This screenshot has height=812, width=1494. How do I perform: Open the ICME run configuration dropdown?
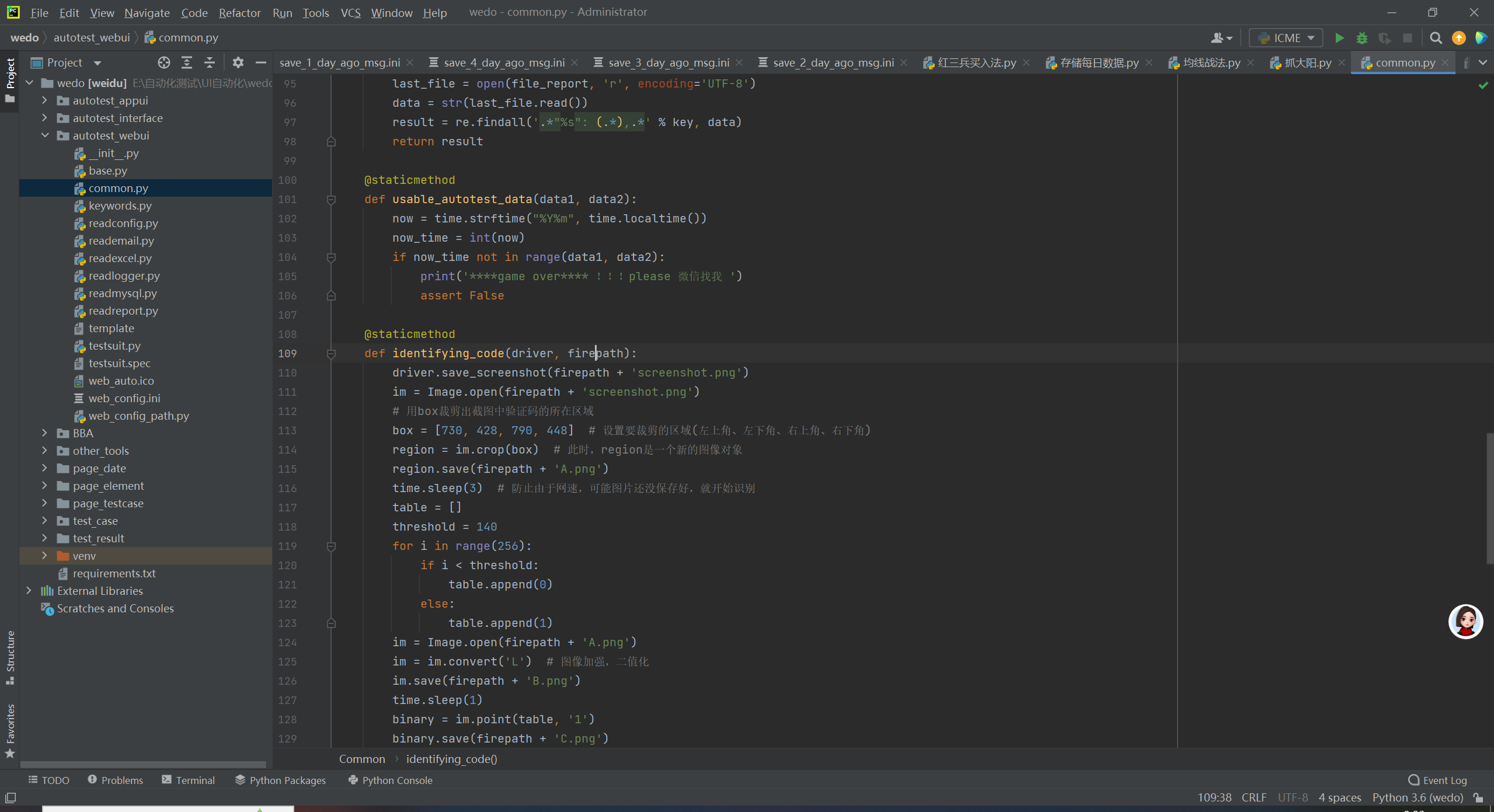(1287, 38)
